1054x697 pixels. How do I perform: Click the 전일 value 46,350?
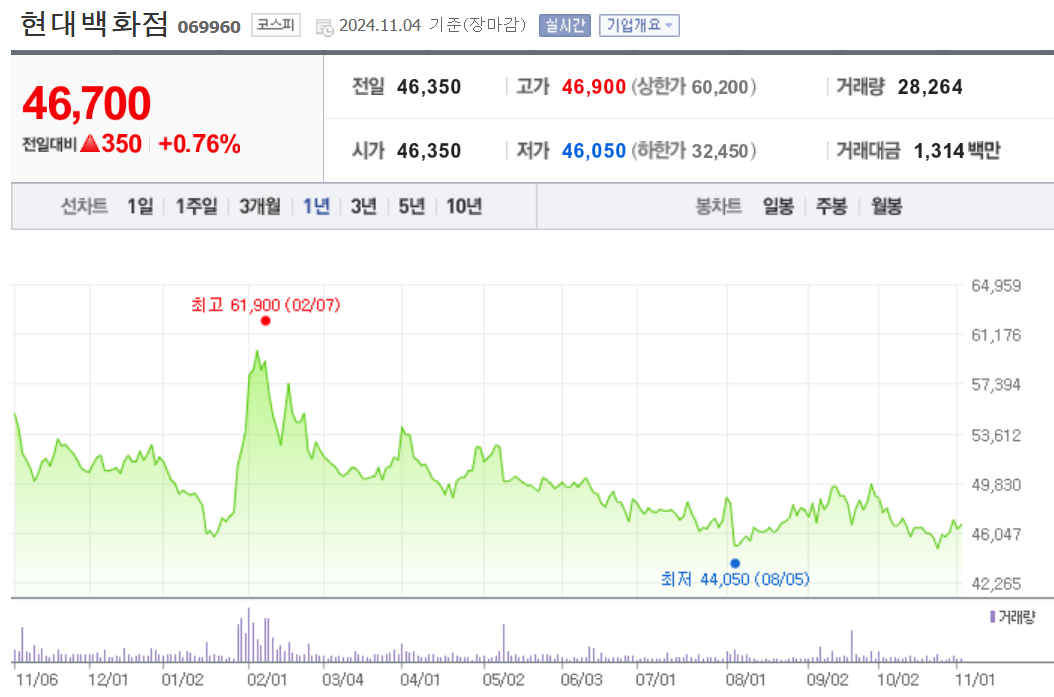tap(429, 87)
